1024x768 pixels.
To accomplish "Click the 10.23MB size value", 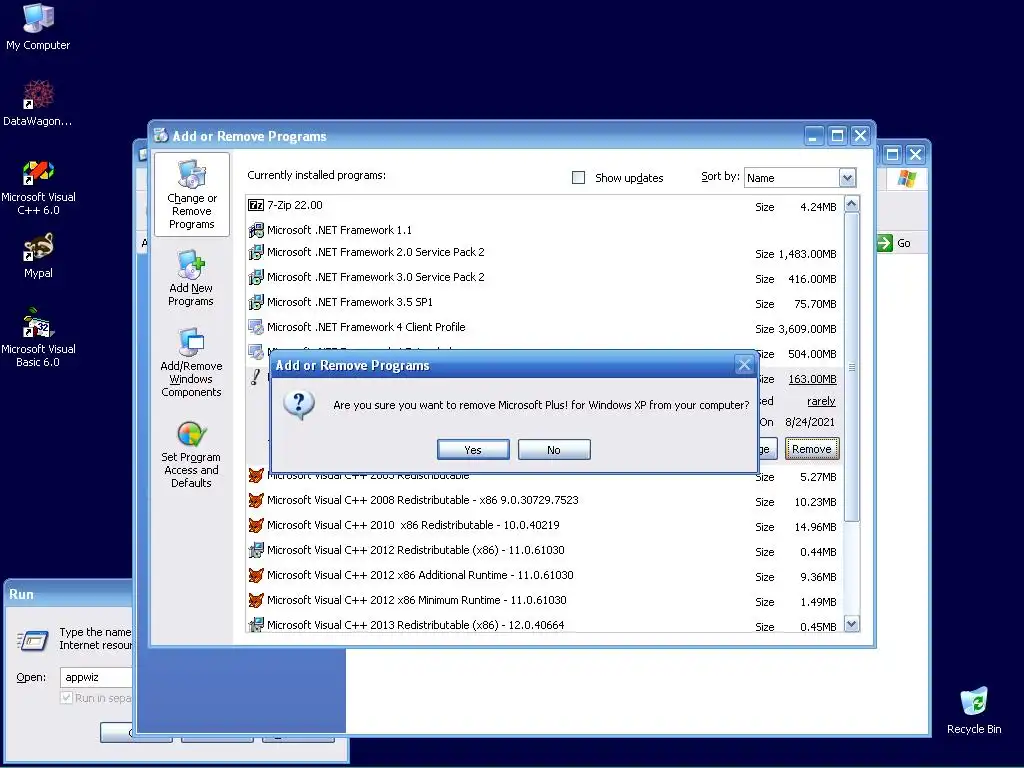I will (x=815, y=502).
